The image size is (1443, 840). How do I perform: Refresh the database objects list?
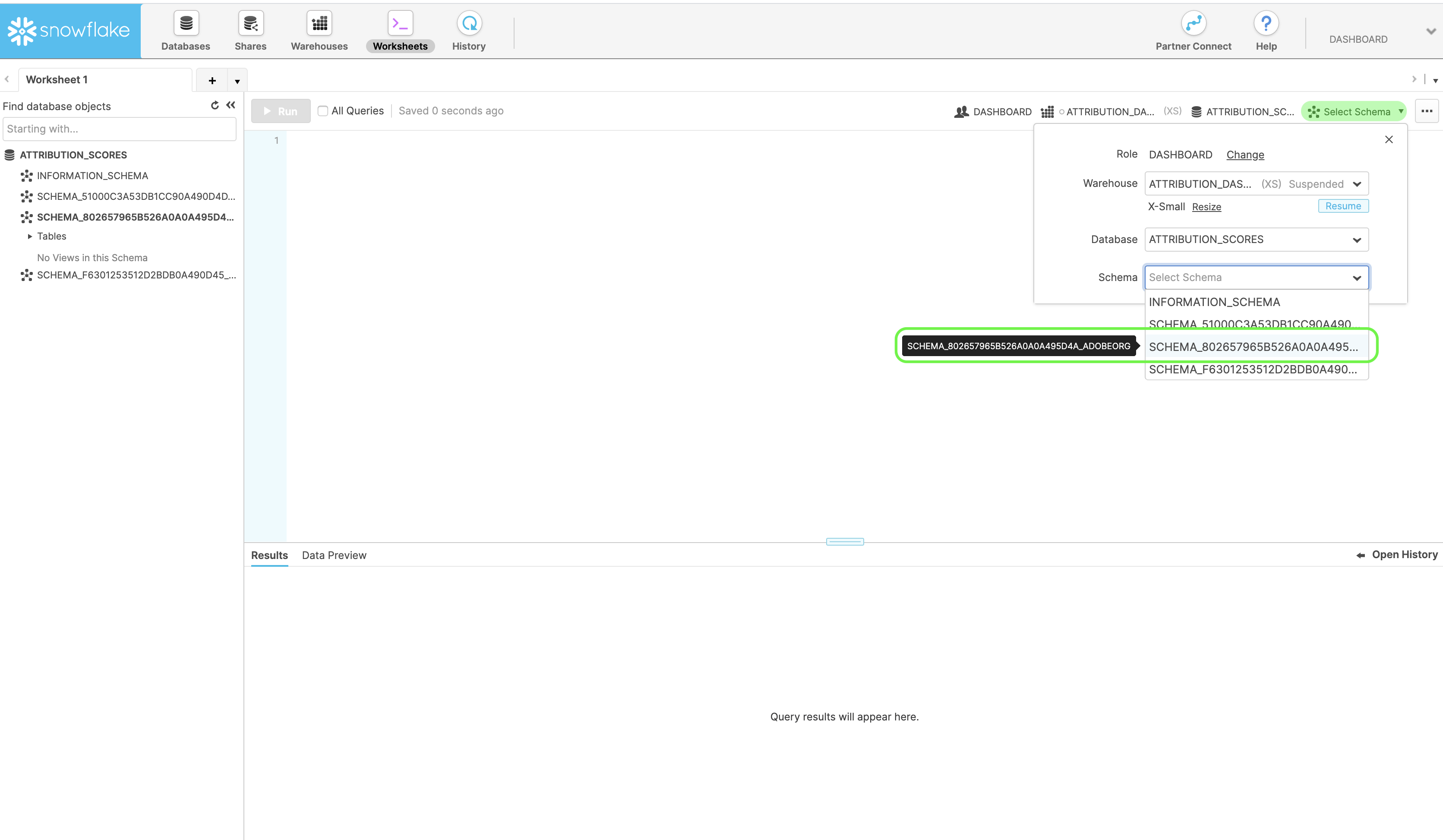(215, 105)
